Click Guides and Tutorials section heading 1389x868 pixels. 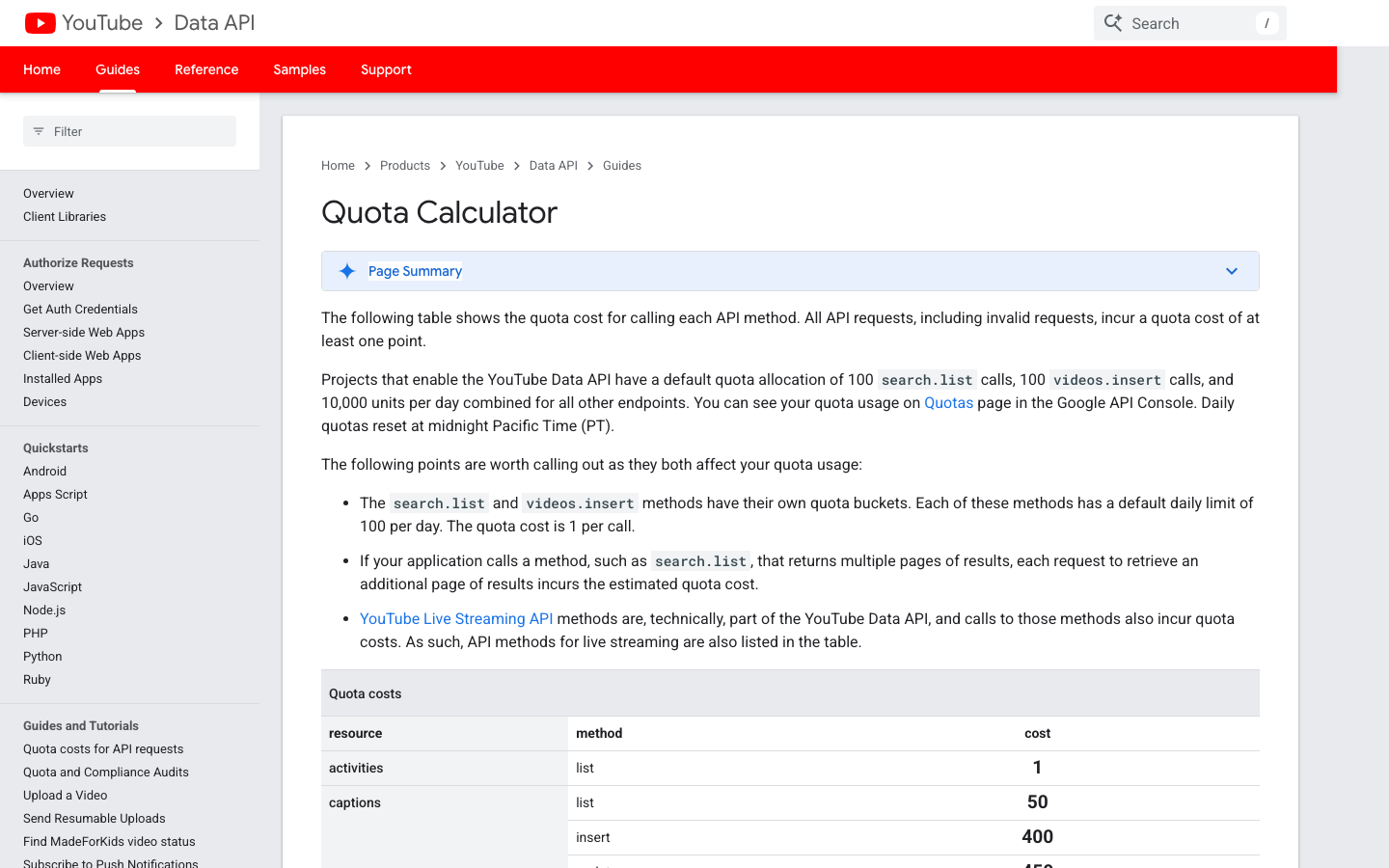[81, 726]
